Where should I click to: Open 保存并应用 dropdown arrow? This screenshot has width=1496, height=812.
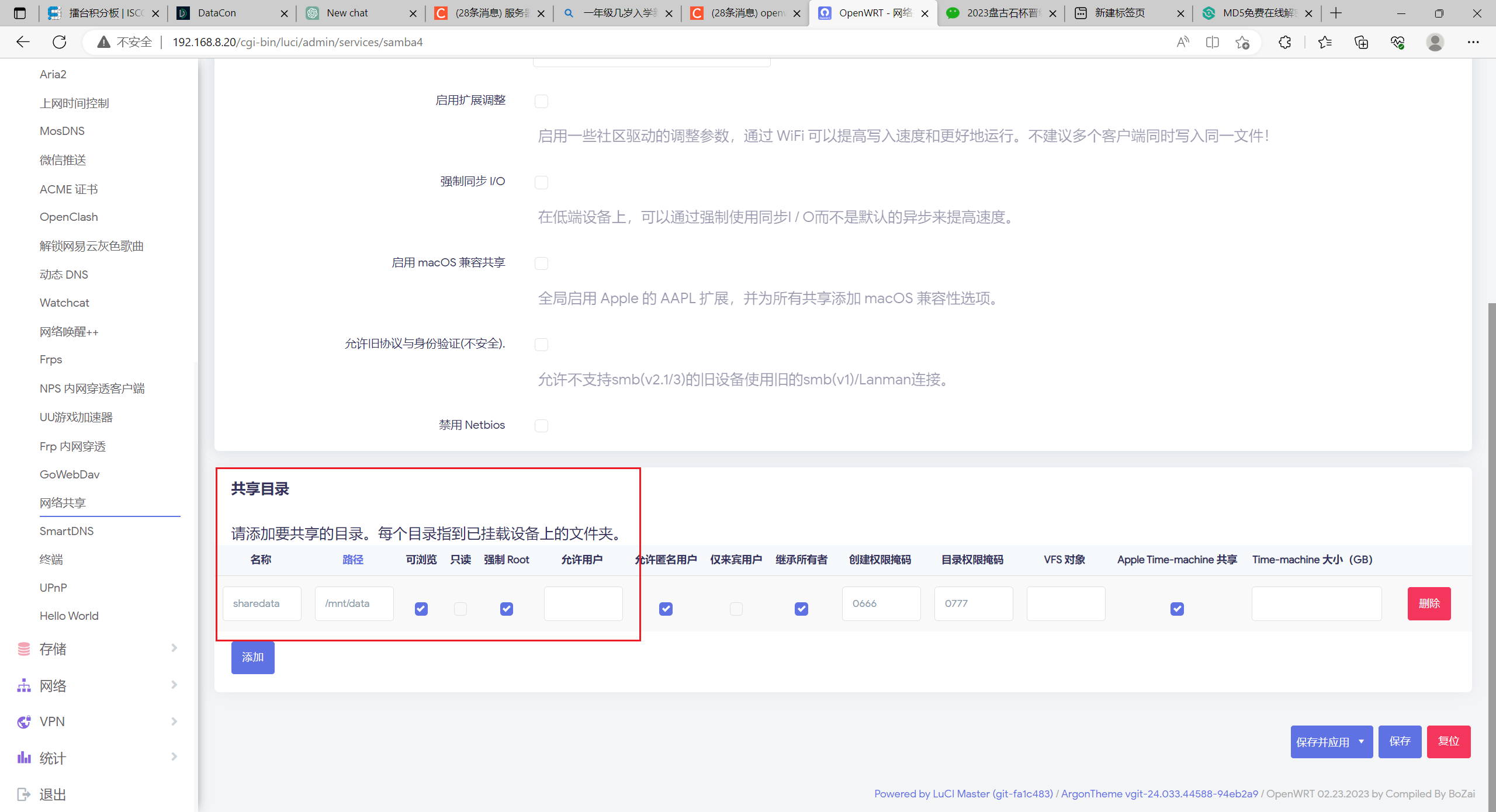point(1361,741)
